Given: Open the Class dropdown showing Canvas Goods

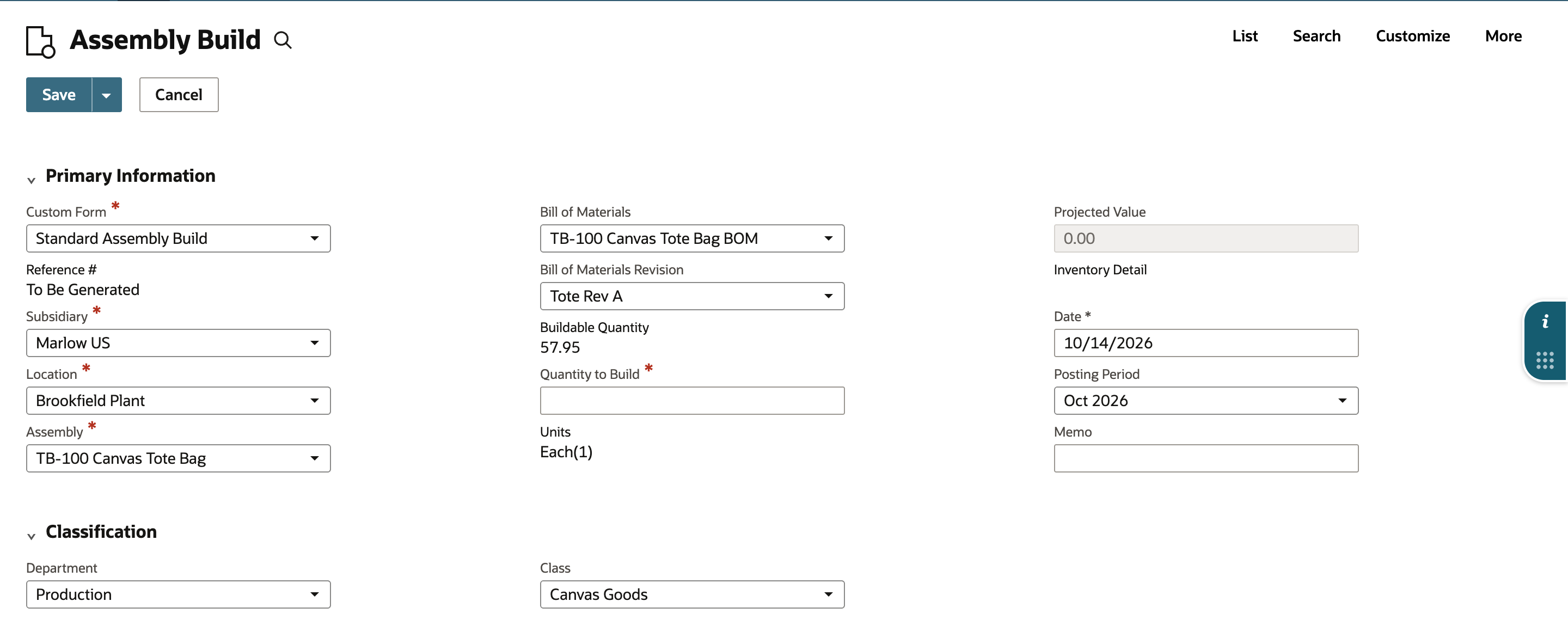Looking at the screenshot, I should [x=692, y=595].
